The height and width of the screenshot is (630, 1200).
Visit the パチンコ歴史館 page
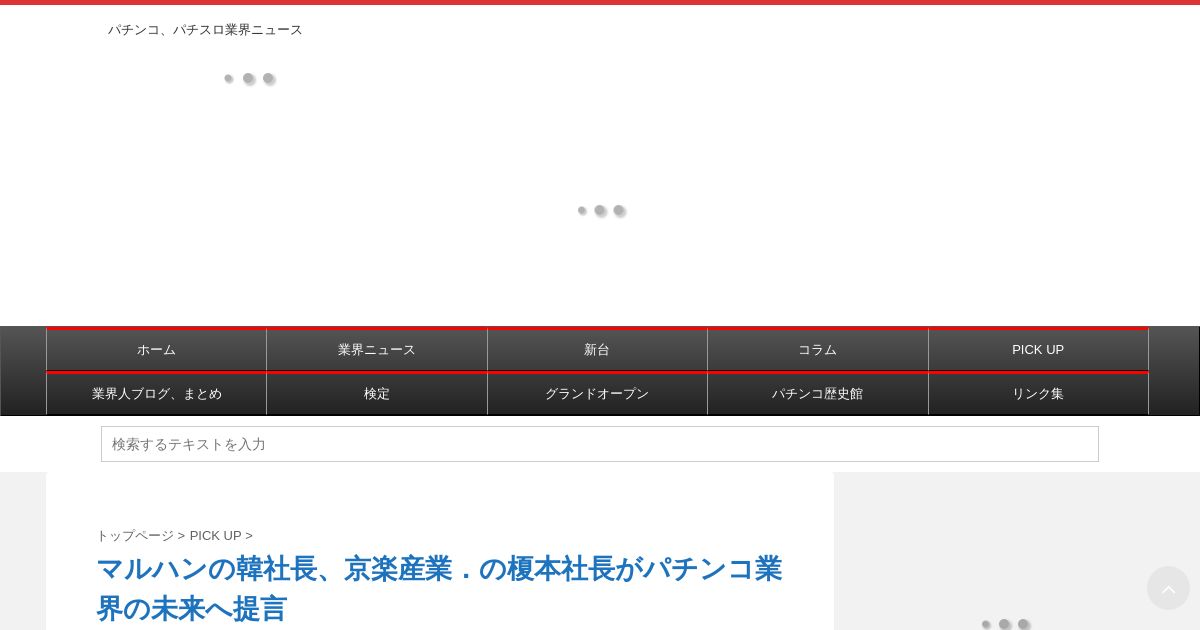pyautogui.click(x=818, y=394)
